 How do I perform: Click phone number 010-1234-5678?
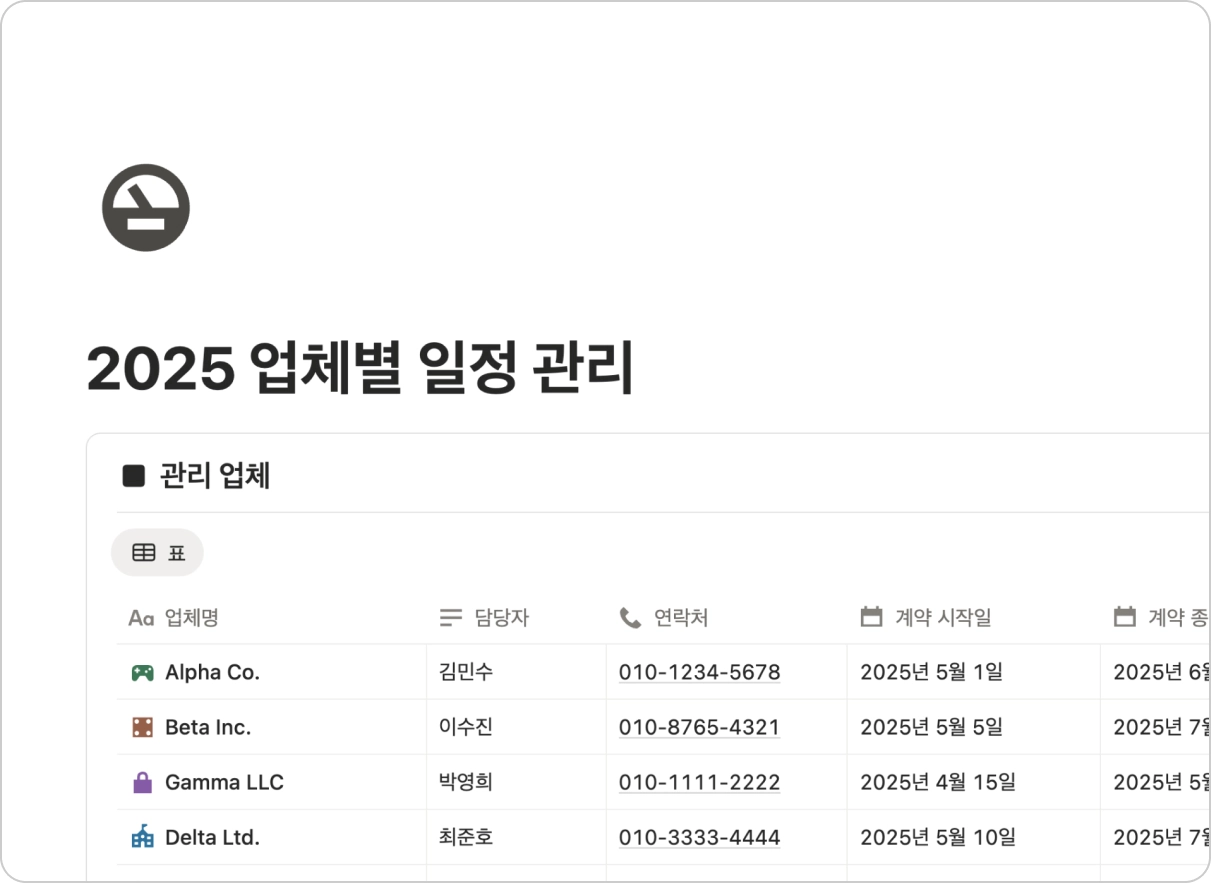699,673
